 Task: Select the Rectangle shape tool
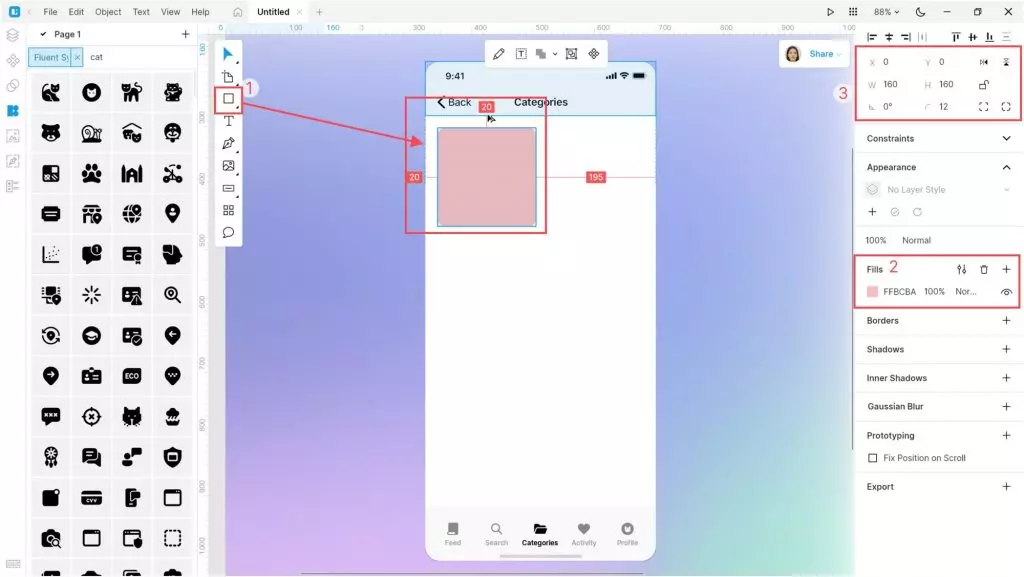(228, 99)
